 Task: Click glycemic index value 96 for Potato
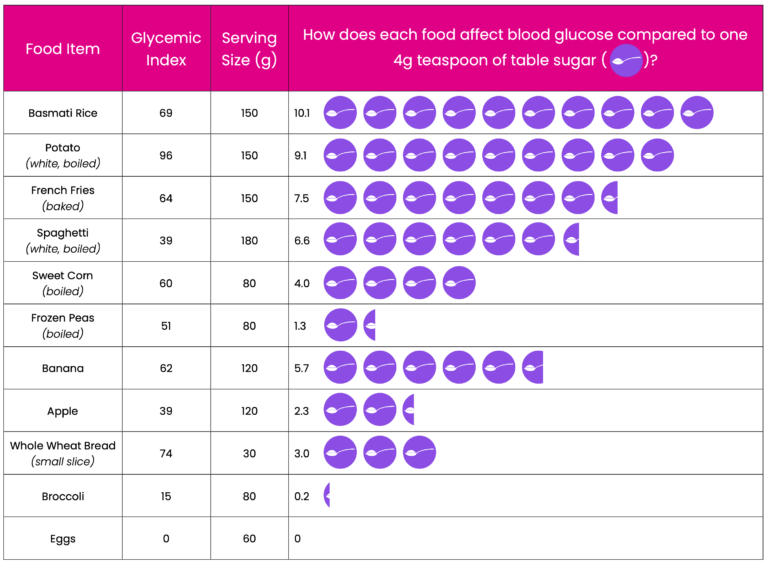(x=166, y=156)
